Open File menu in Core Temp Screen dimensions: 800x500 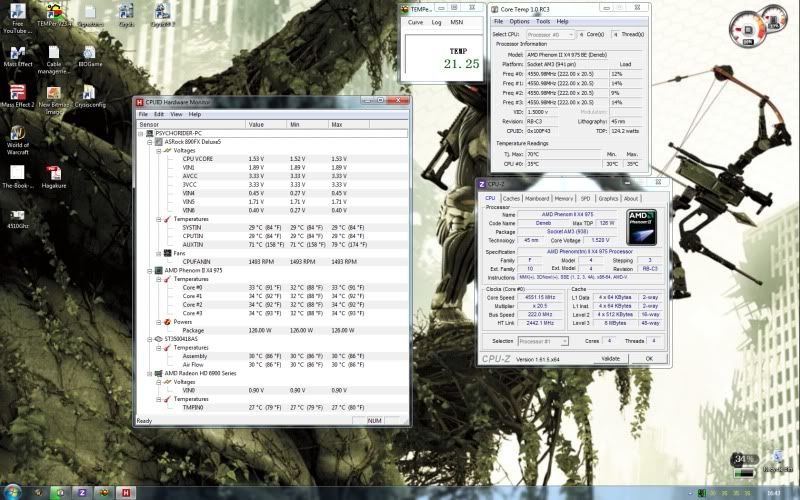(x=498, y=21)
